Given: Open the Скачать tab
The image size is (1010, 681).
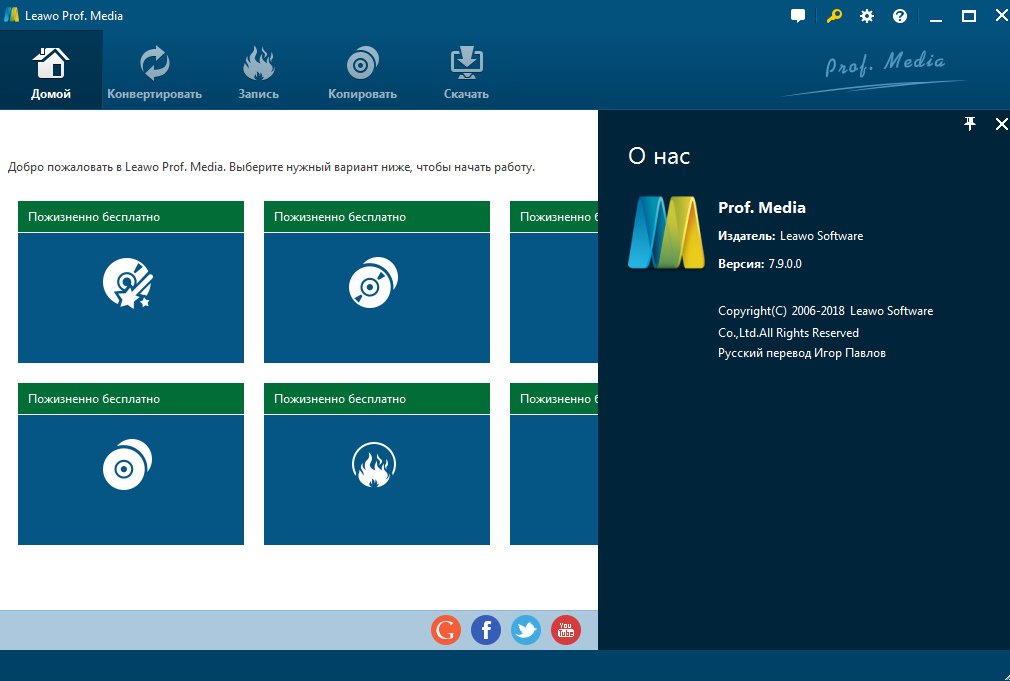Looking at the screenshot, I should tap(466, 70).
